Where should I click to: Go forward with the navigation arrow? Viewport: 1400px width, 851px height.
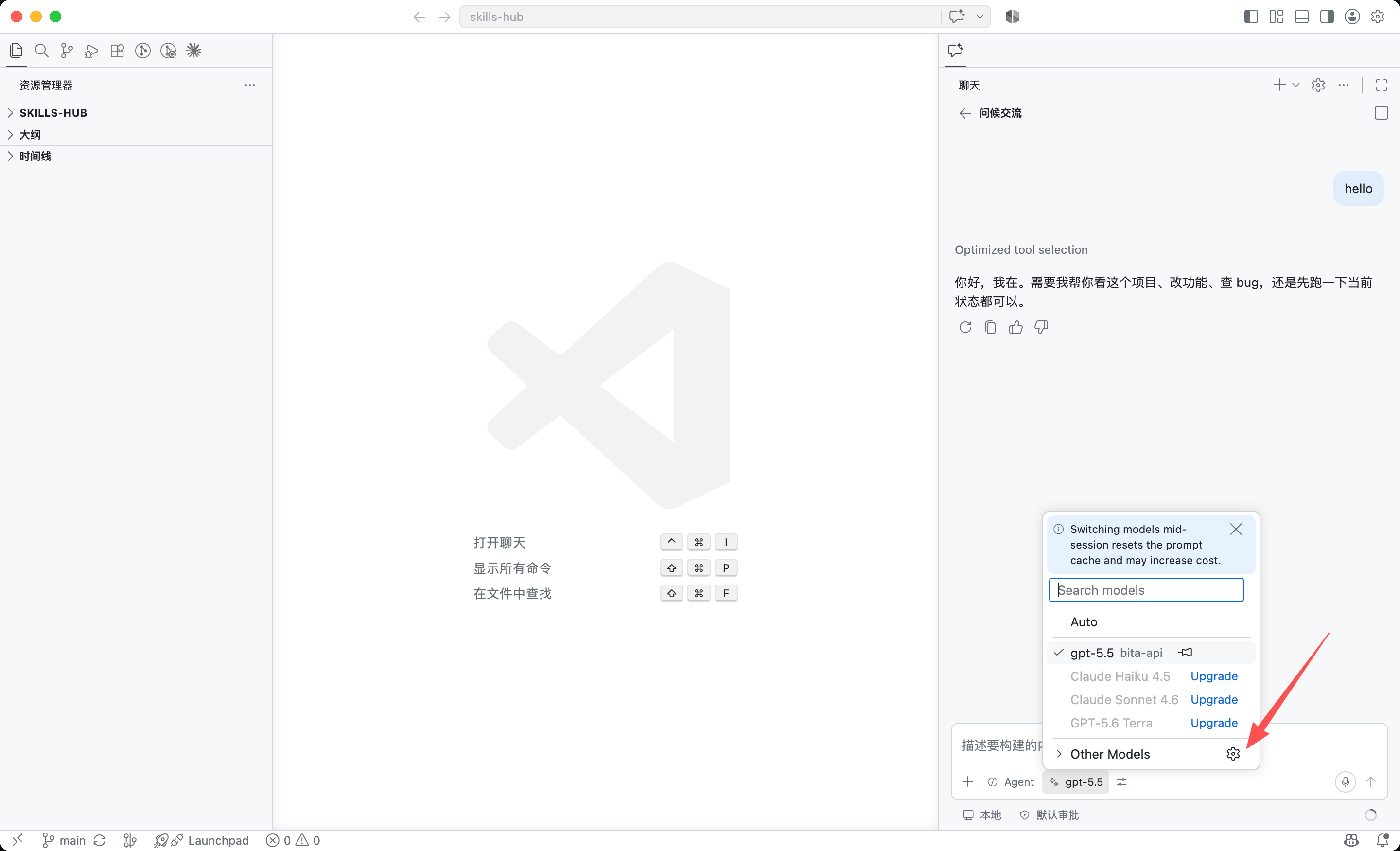point(444,17)
